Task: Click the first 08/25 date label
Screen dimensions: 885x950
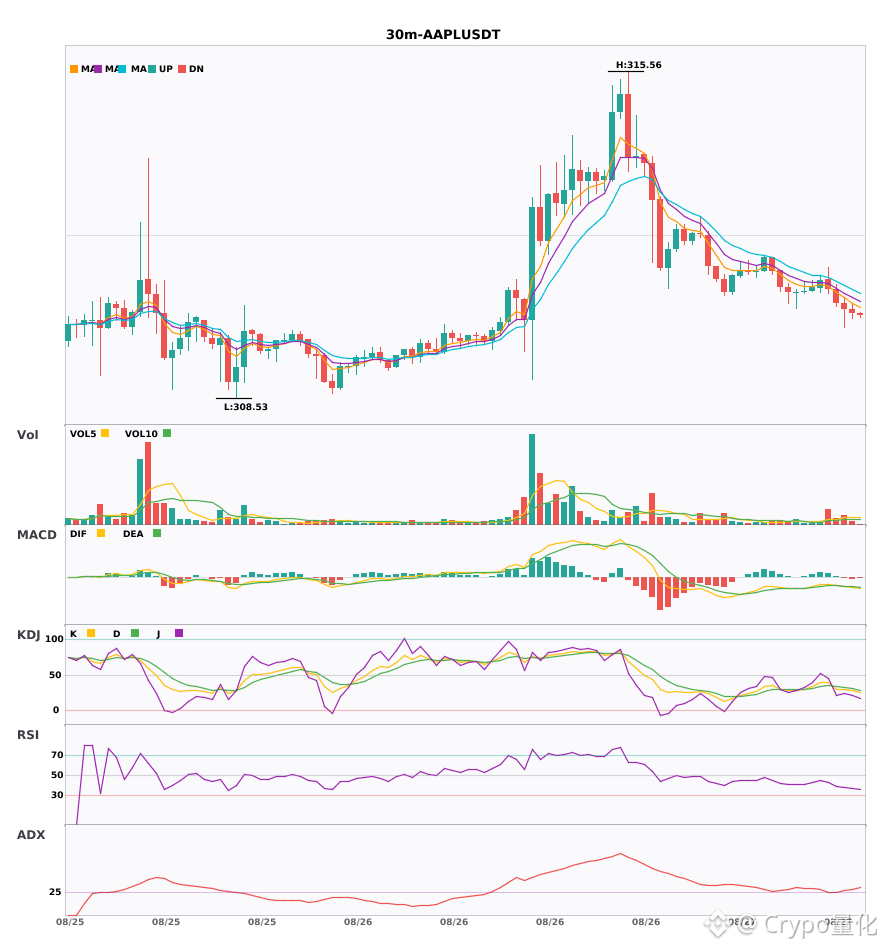Action: pos(70,922)
